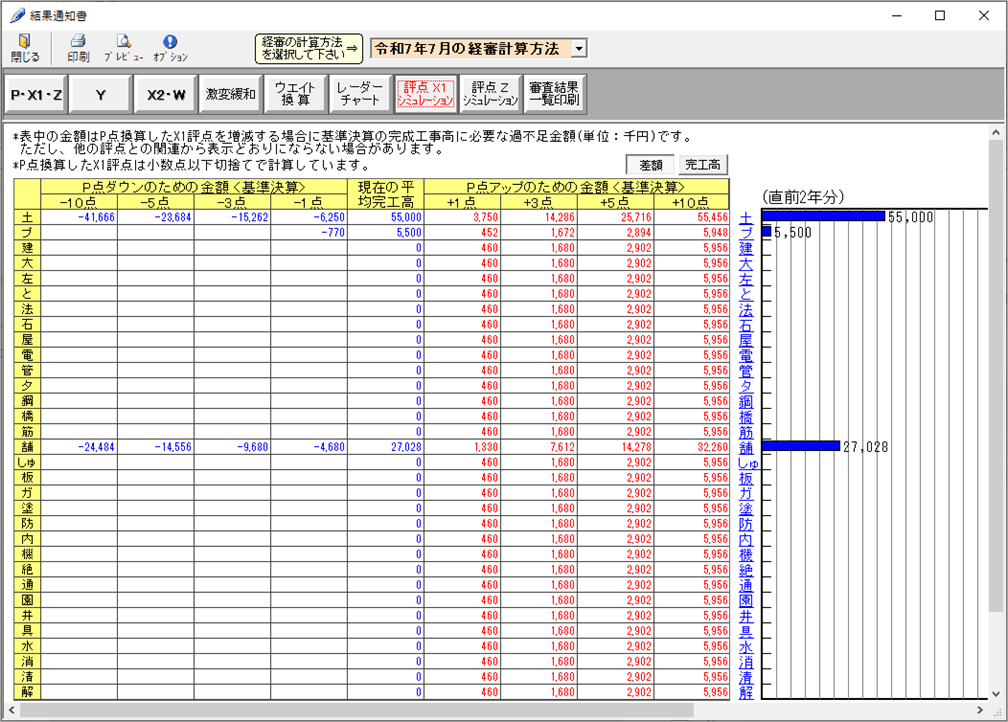
Task: Click the 3,750 cell in 土 row
Action: click(x=462, y=217)
